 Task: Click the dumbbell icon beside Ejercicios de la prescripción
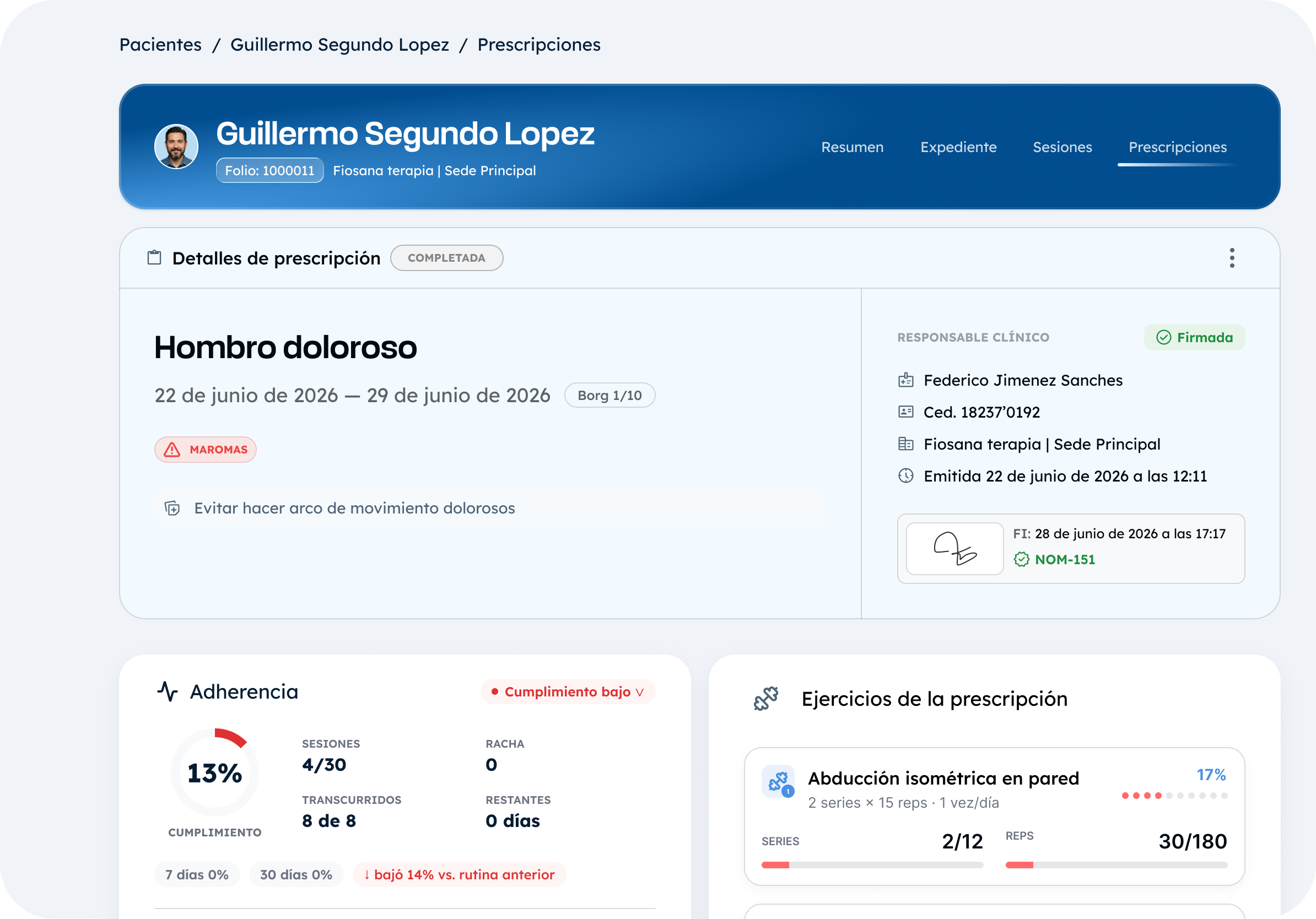[767, 699]
